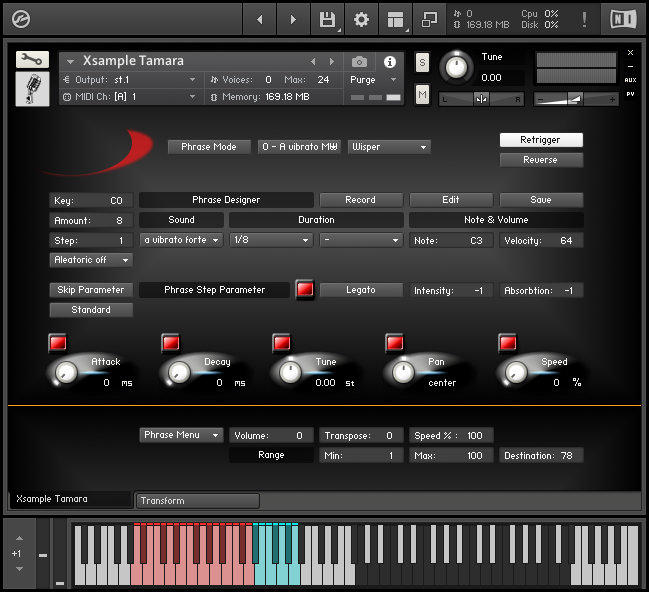This screenshot has width=649, height=592.
Task: Click the pan slider center marker
Action: click(x=481, y=99)
